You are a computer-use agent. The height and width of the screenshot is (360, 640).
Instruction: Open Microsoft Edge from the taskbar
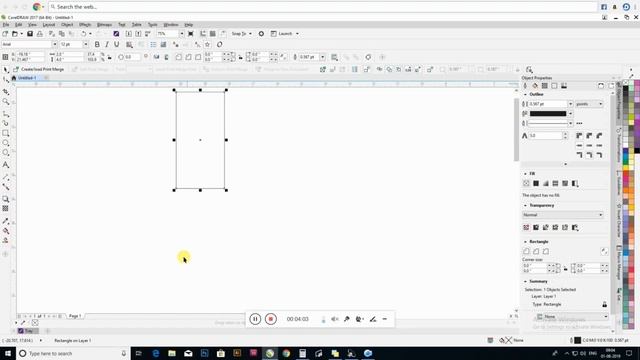click(156, 353)
